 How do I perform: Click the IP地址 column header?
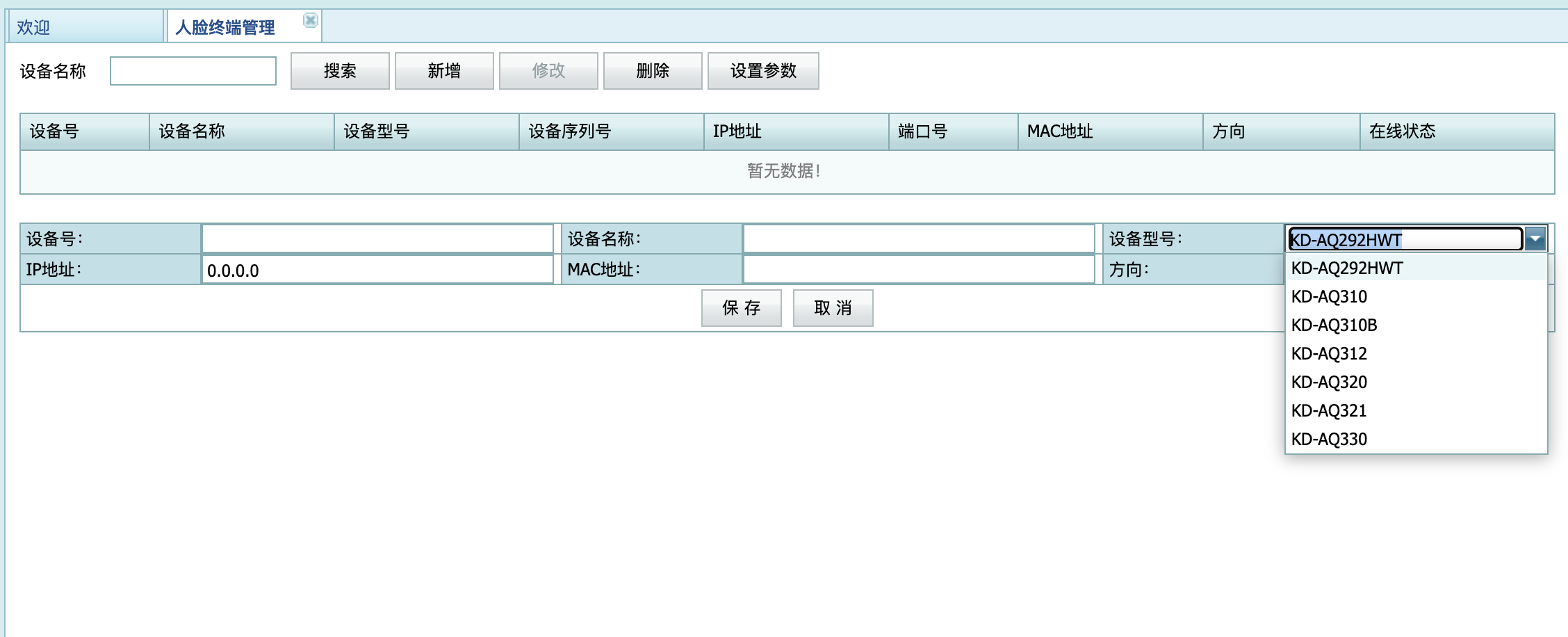click(x=797, y=131)
